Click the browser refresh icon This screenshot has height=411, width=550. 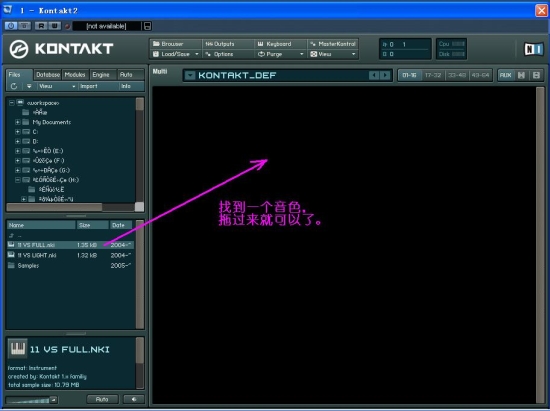coord(14,86)
